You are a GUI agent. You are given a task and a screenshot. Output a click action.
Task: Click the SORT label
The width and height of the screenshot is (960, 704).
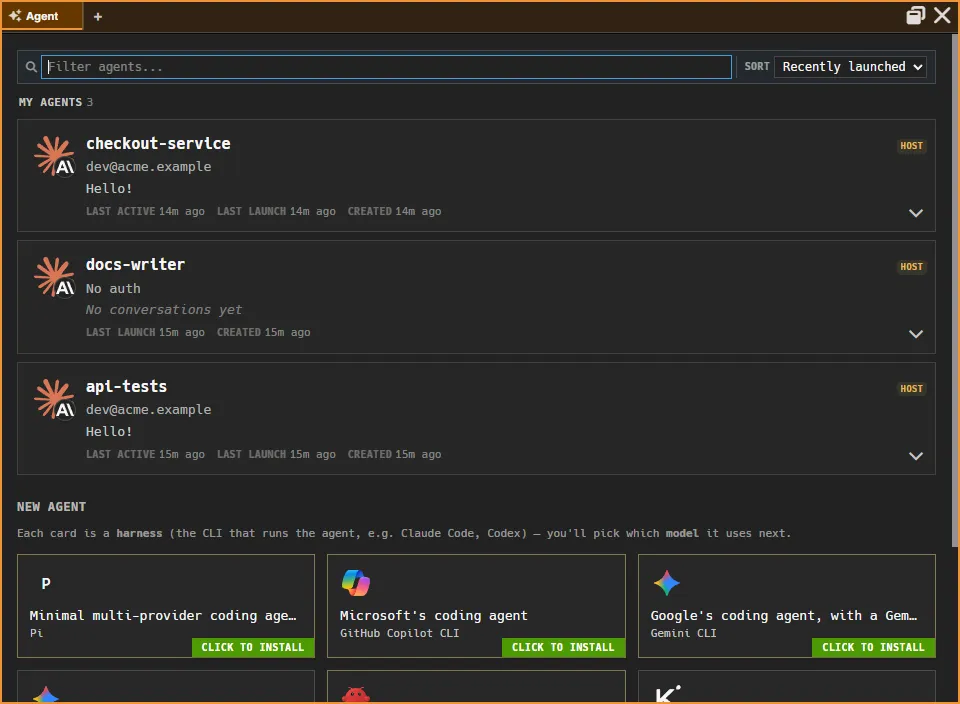pyautogui.click(x=757, y=67)
